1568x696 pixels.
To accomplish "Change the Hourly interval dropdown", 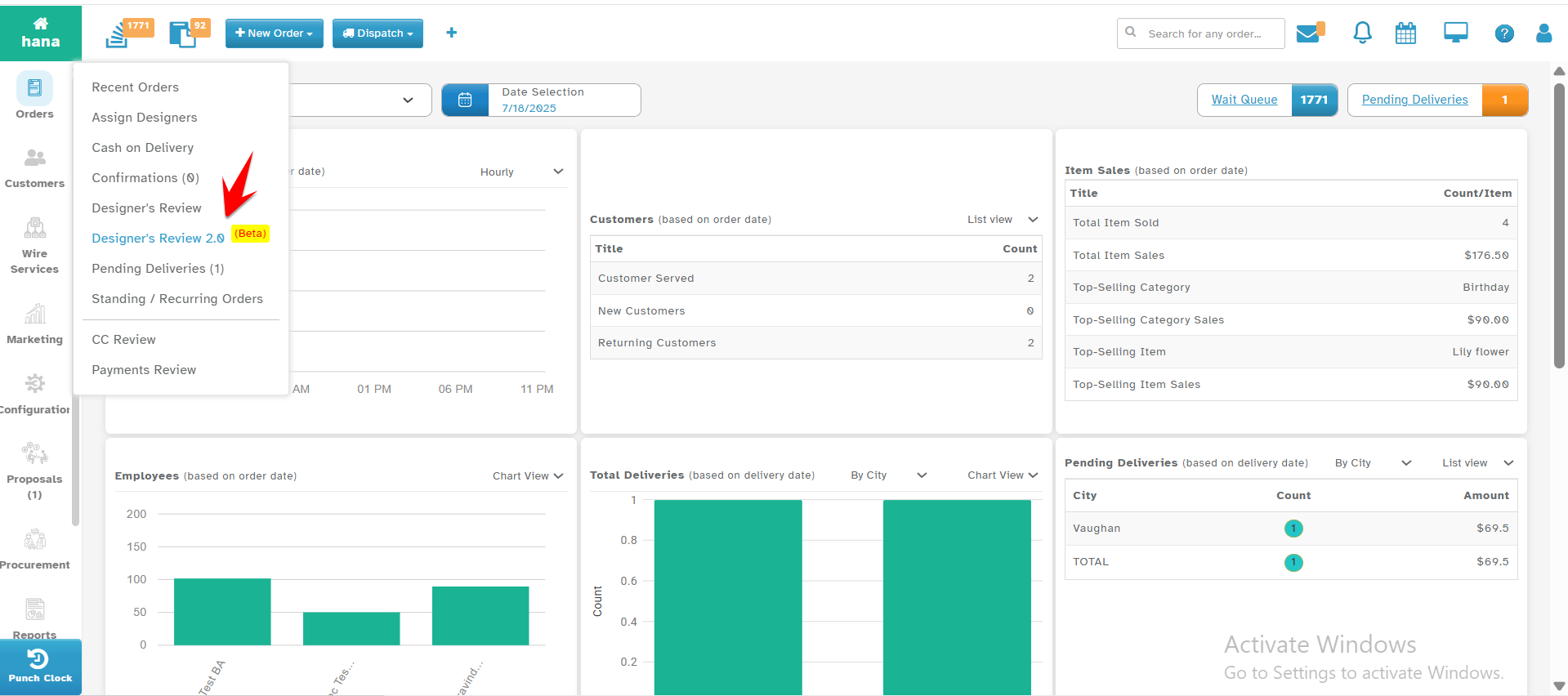I will point(521,172).
